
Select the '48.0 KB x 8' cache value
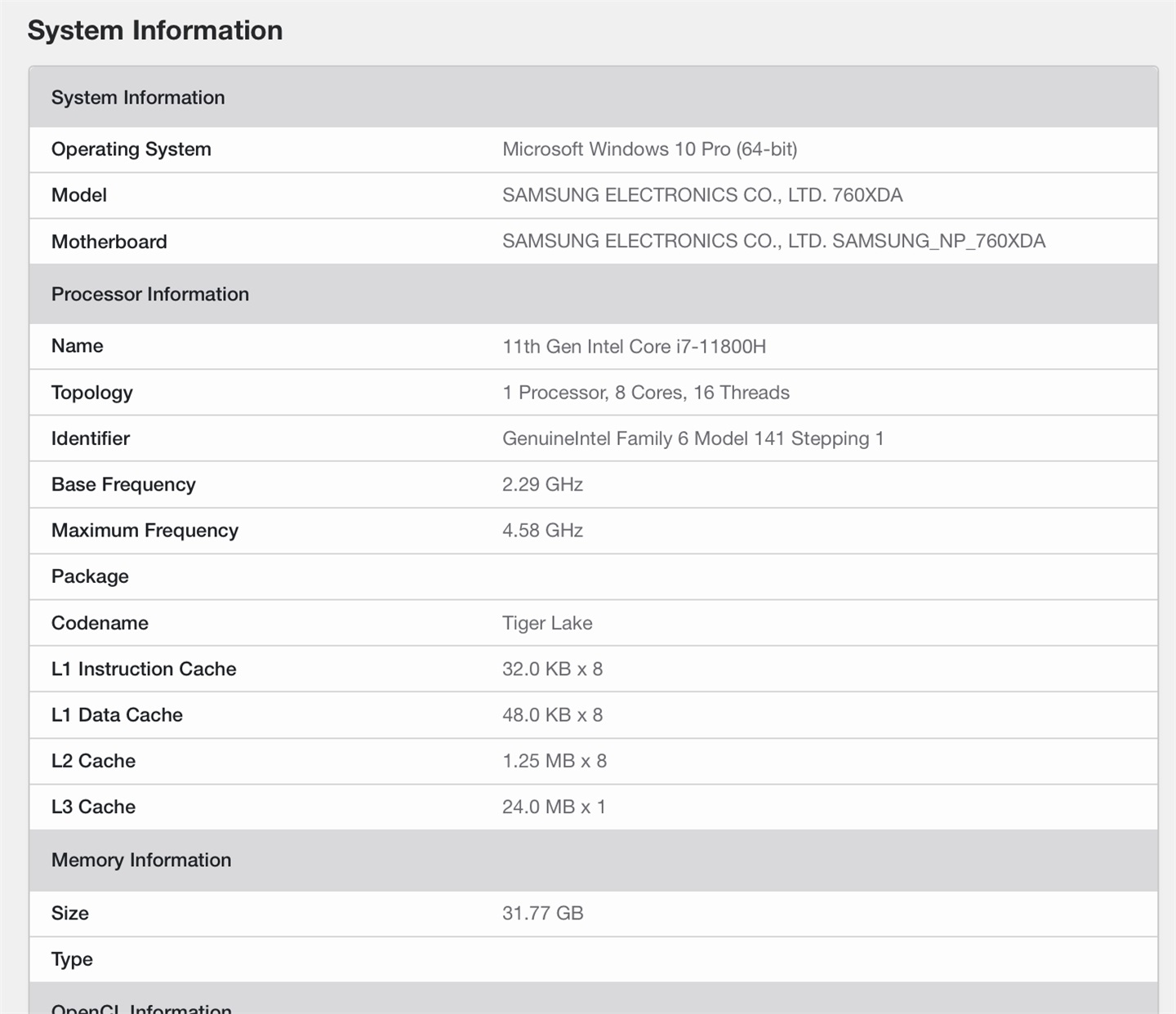click(x=553, y=715)
